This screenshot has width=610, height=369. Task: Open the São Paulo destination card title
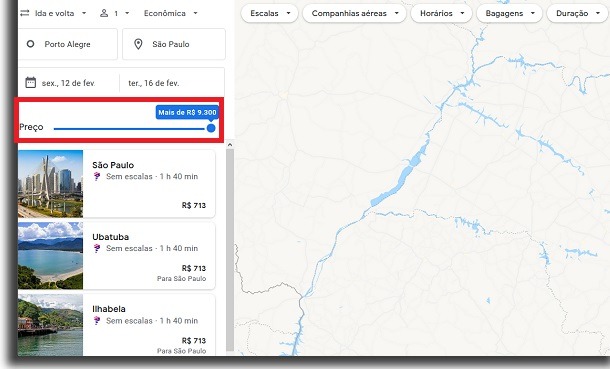coord(113,165)
